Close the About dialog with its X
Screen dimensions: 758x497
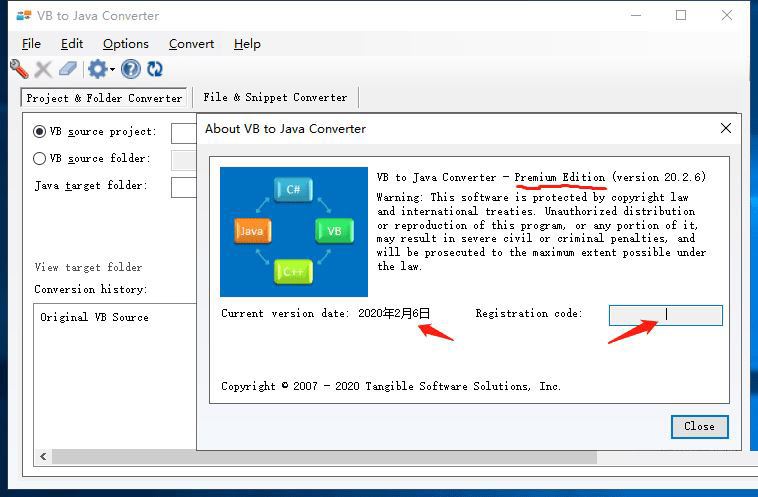pyautogui.click(x=726, y=128)
